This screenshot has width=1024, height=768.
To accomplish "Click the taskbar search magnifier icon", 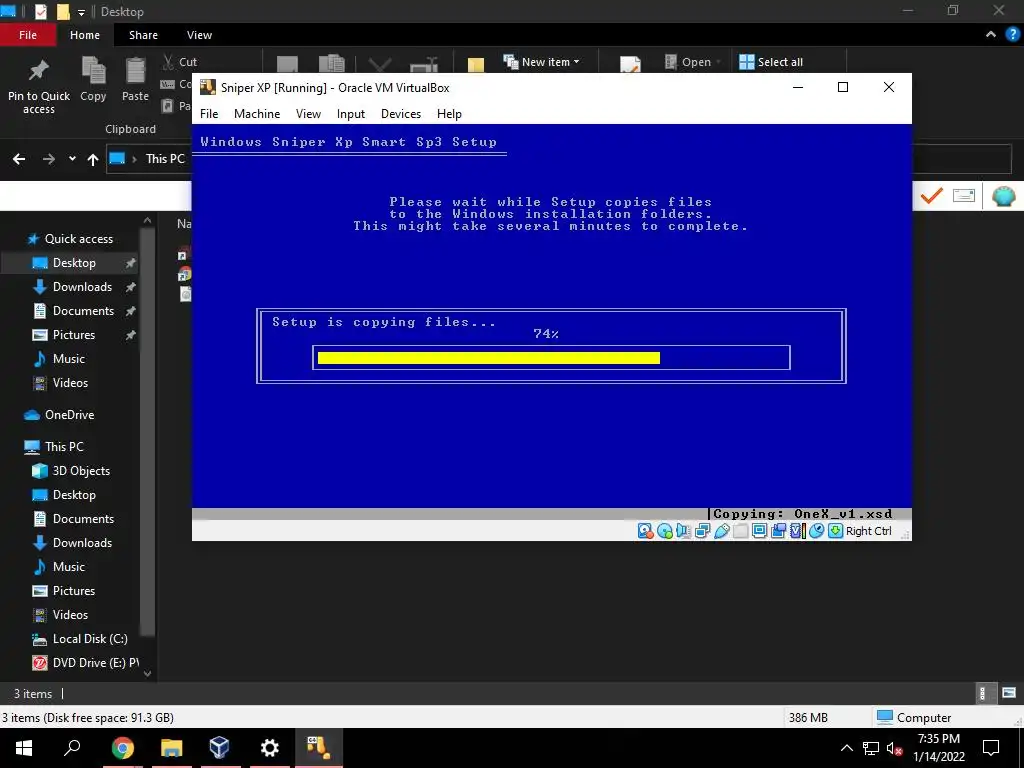I will pyautogui.click(x=72, y=748).
